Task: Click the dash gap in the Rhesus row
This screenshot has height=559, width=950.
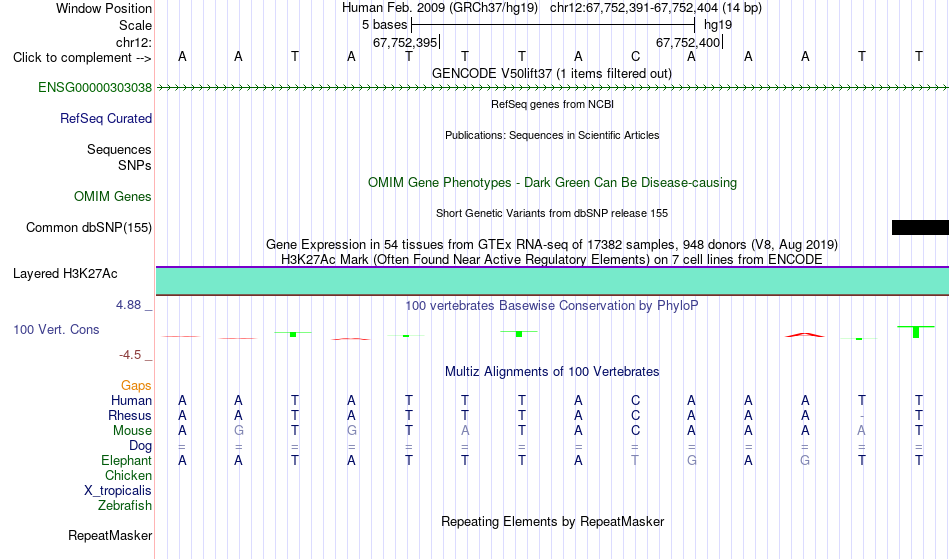Action: point(862,416)
